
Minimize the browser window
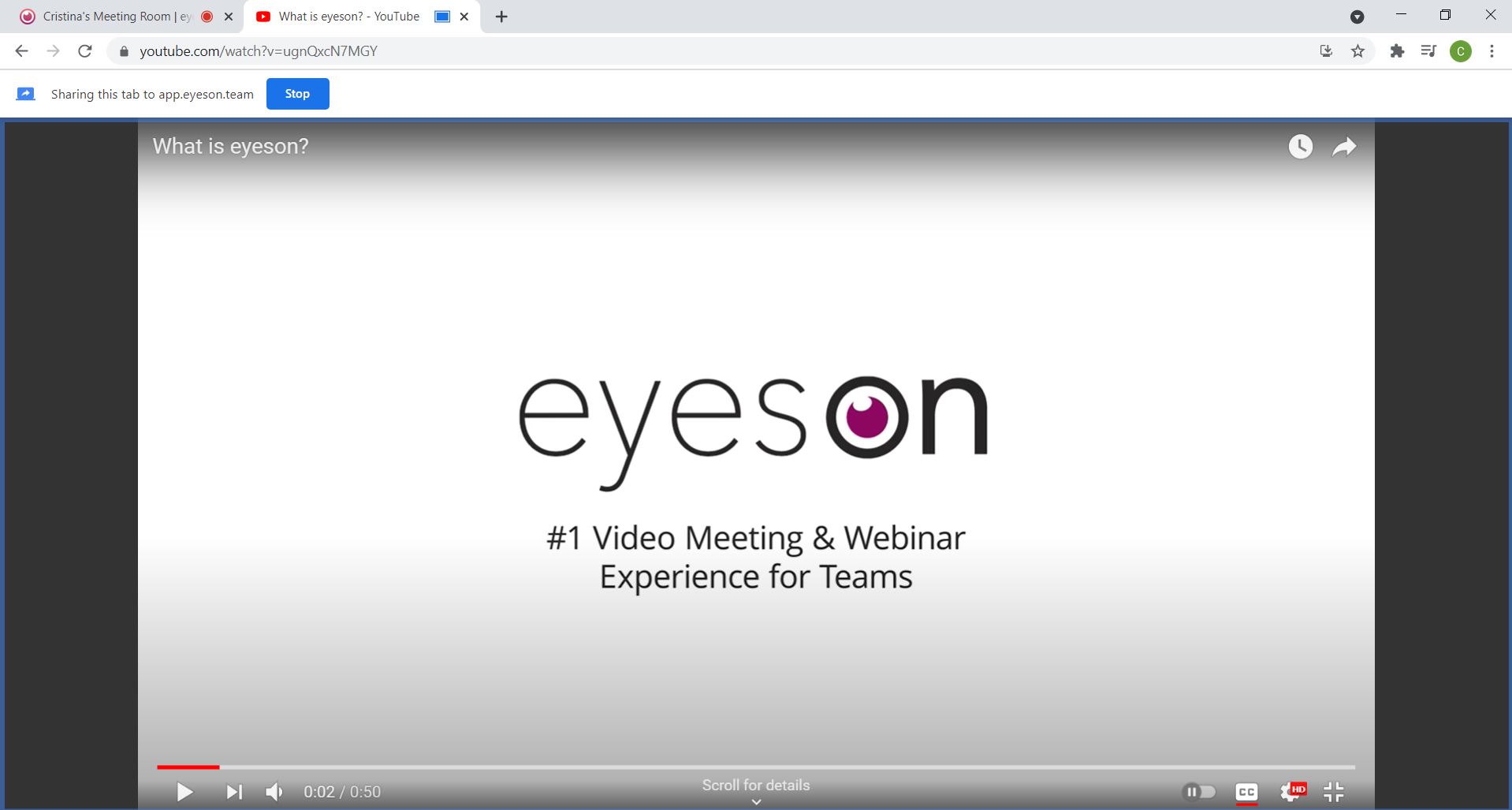point(1401,15)
